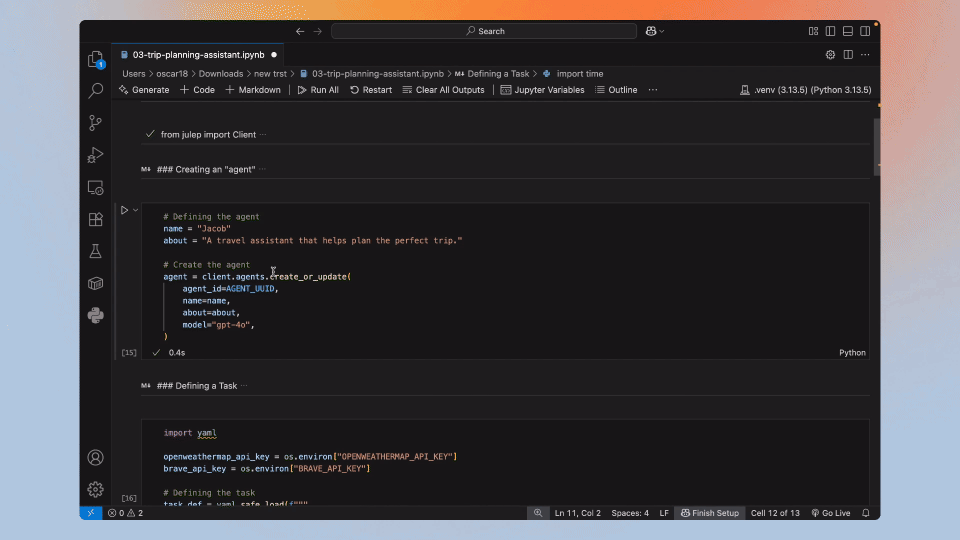Screen dimensions: 960x540
Task: Click the name = "Jacob" code line
Action: point(197,228)
